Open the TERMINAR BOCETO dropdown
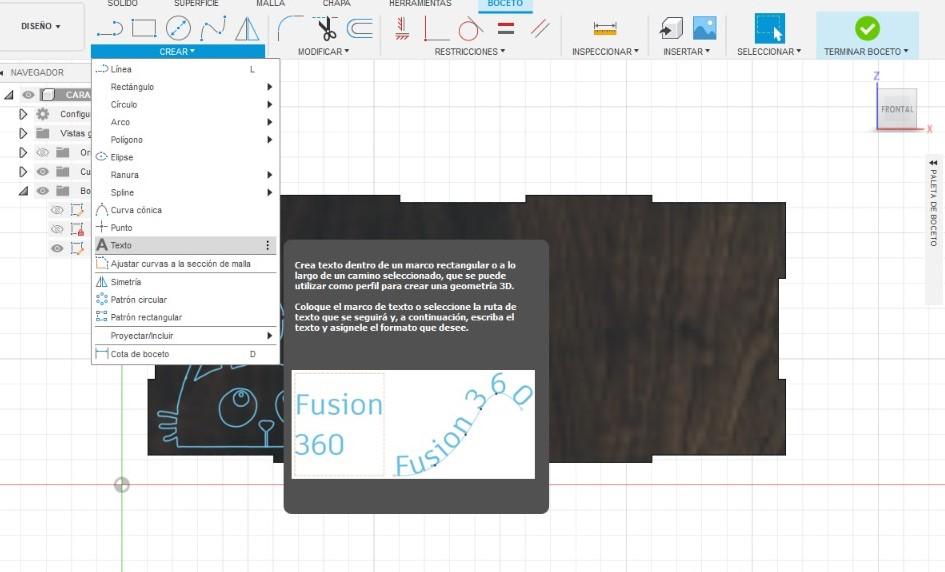 866,52
